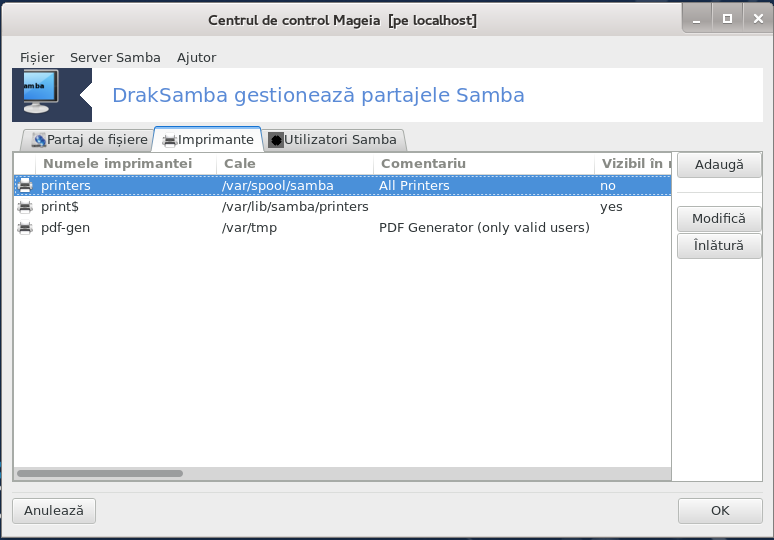Close the Centrul de control Mageia window
The height and width of the screenshot is (540, 774).
pyautogui.click(x=758, y=19)
